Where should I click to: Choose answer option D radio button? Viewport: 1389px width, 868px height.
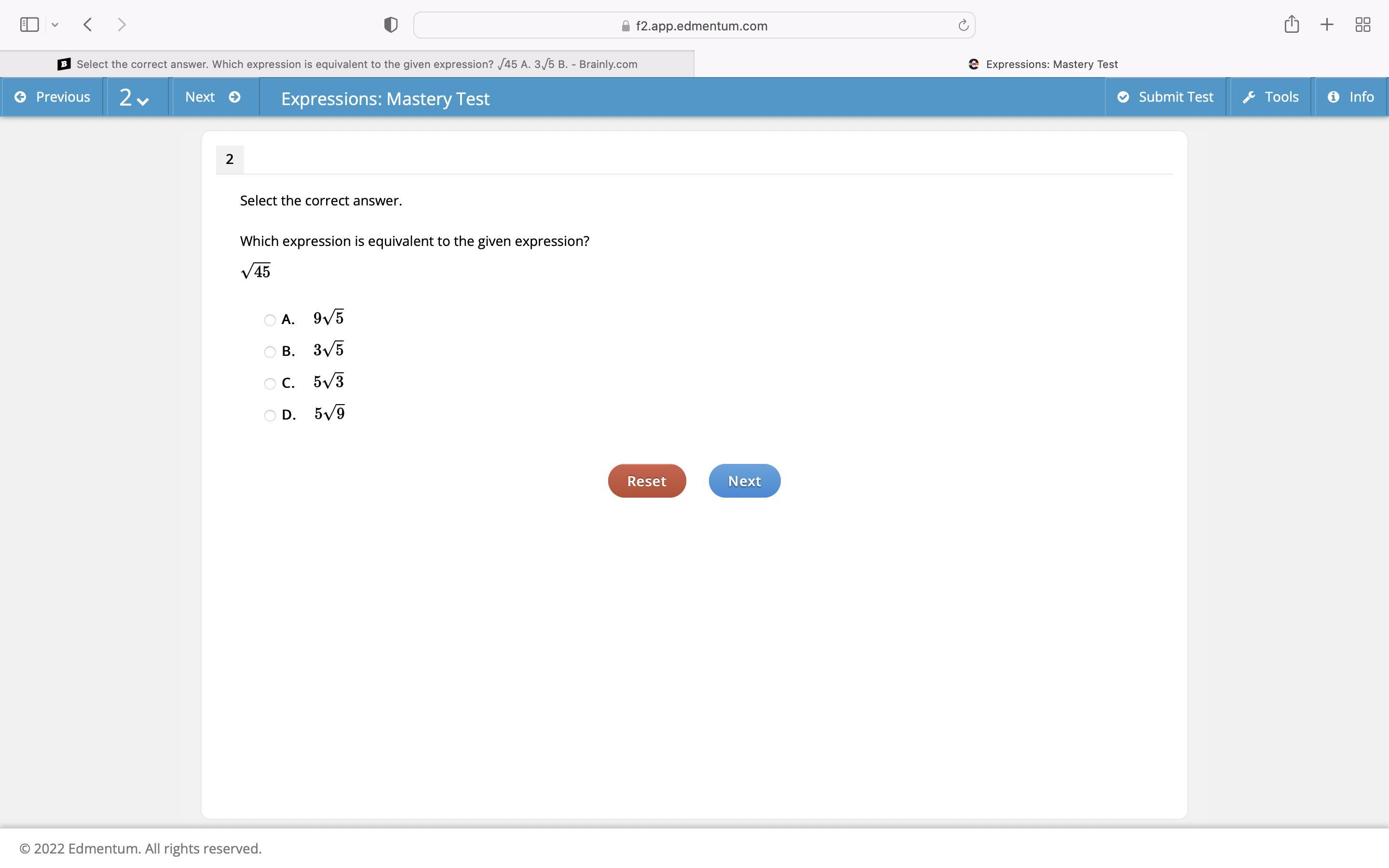pyautogui.click(x=270, y=416)
